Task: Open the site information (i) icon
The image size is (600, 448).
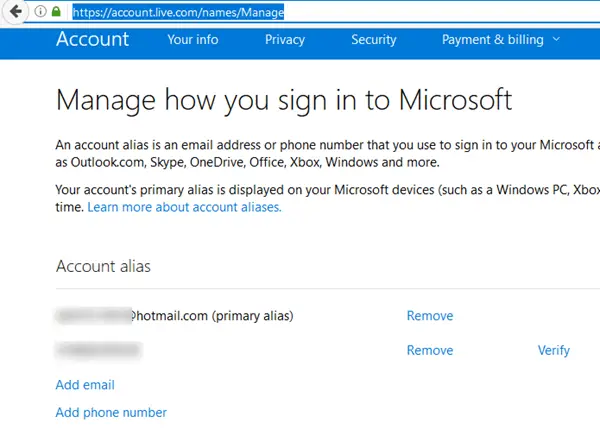Action: pyautogui.click(x=39, y=13)
